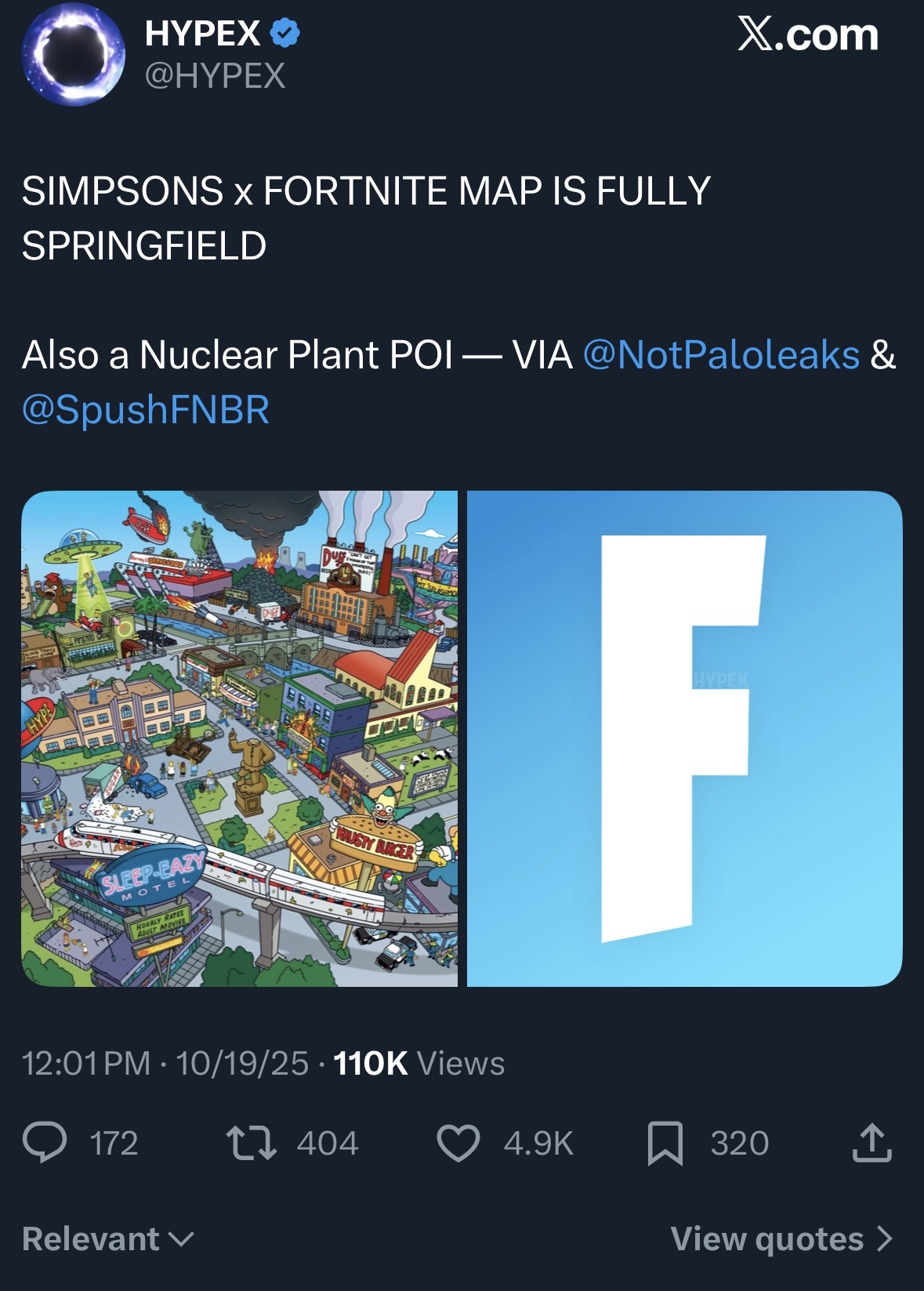Open the @SpushFNBR mention link

(146, 409)
